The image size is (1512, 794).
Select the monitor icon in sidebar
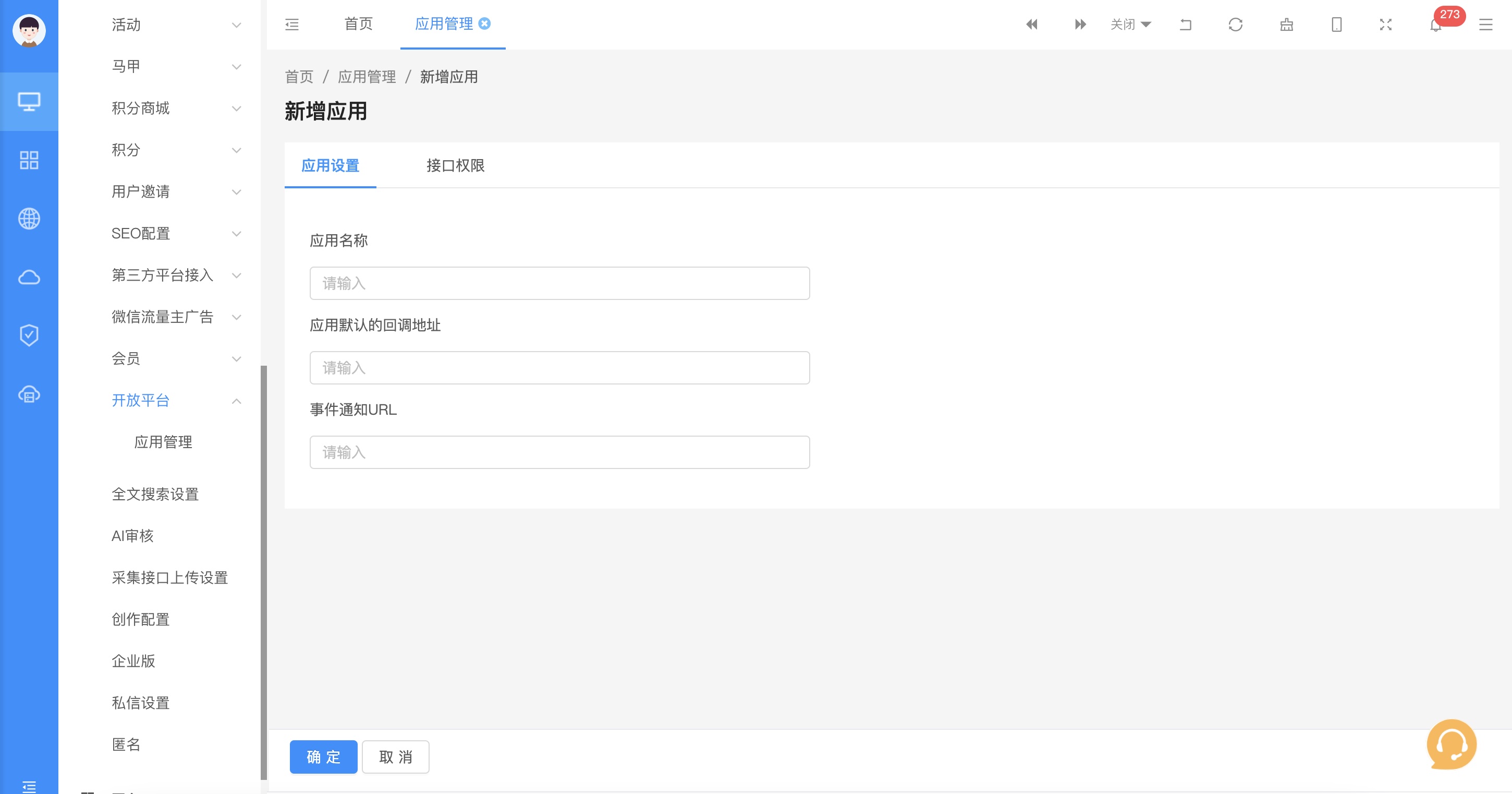pos(29,102)
